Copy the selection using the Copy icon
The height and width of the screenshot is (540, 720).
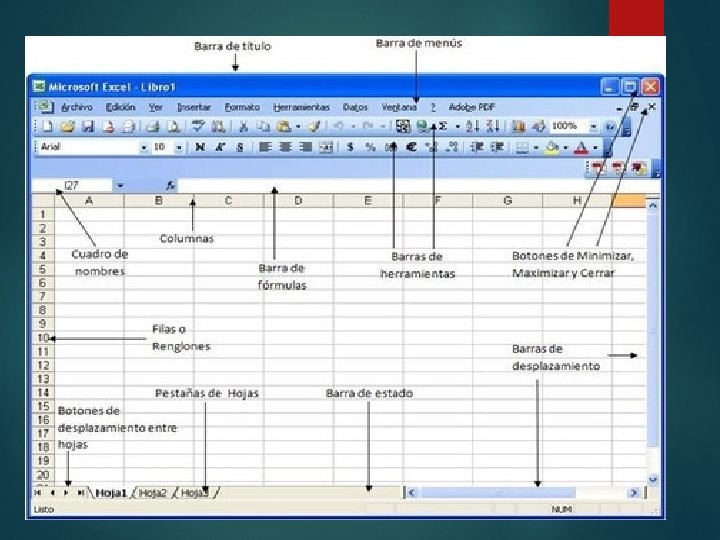pyautogui.click(x=263, y=126)
